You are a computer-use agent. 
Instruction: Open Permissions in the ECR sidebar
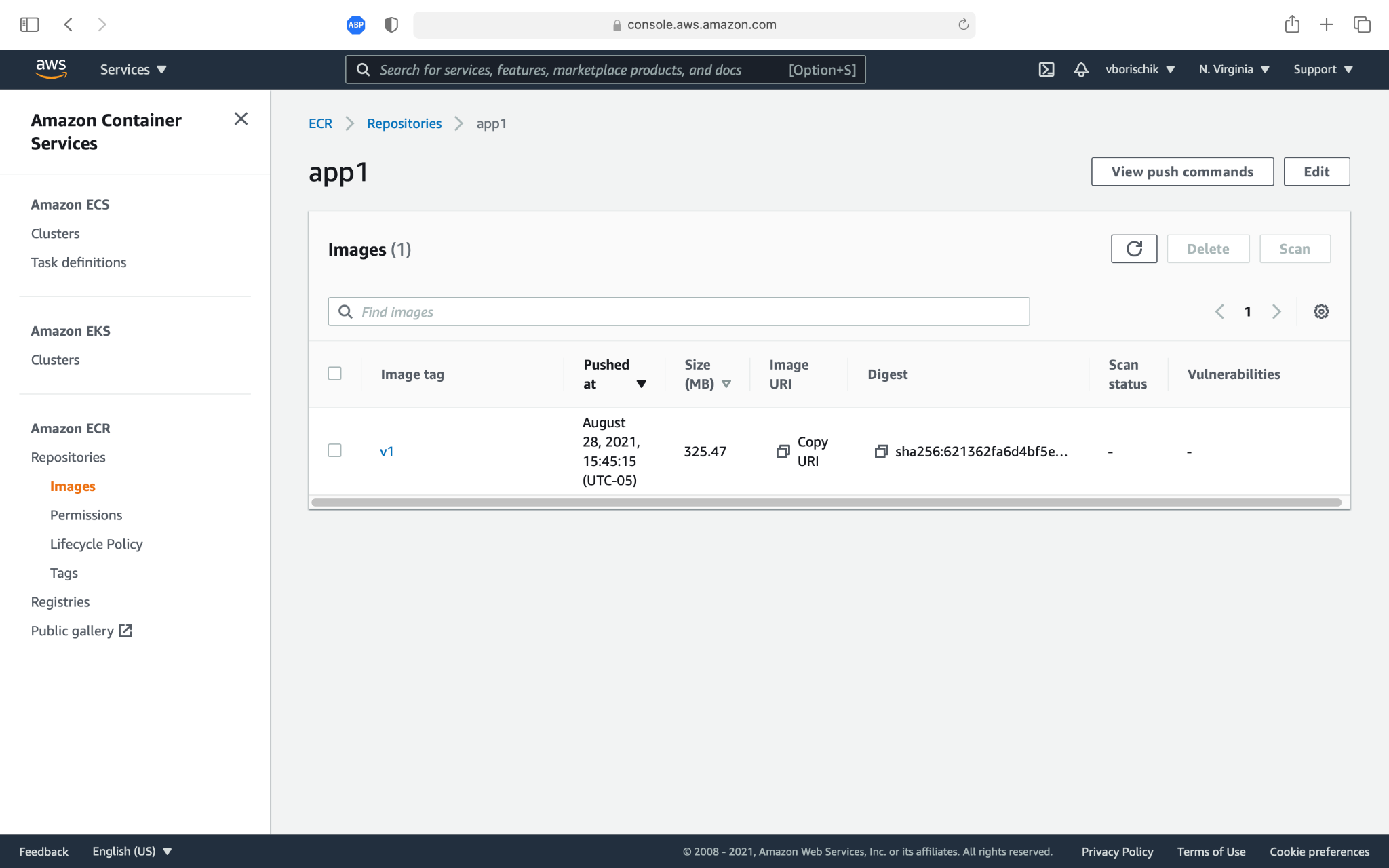click(86, 515)
